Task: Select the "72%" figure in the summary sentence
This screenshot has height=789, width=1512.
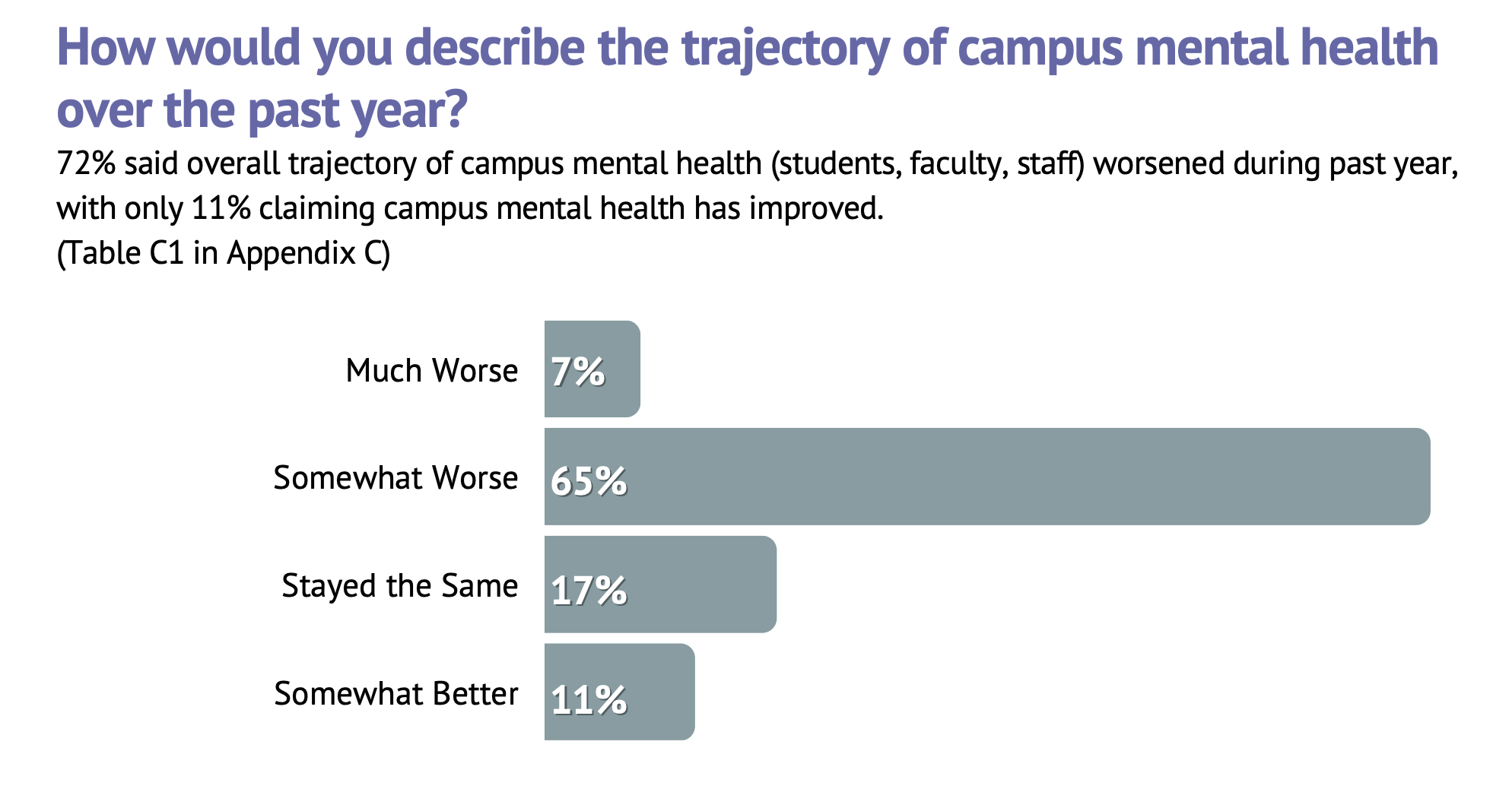Action: click(85, 164)
